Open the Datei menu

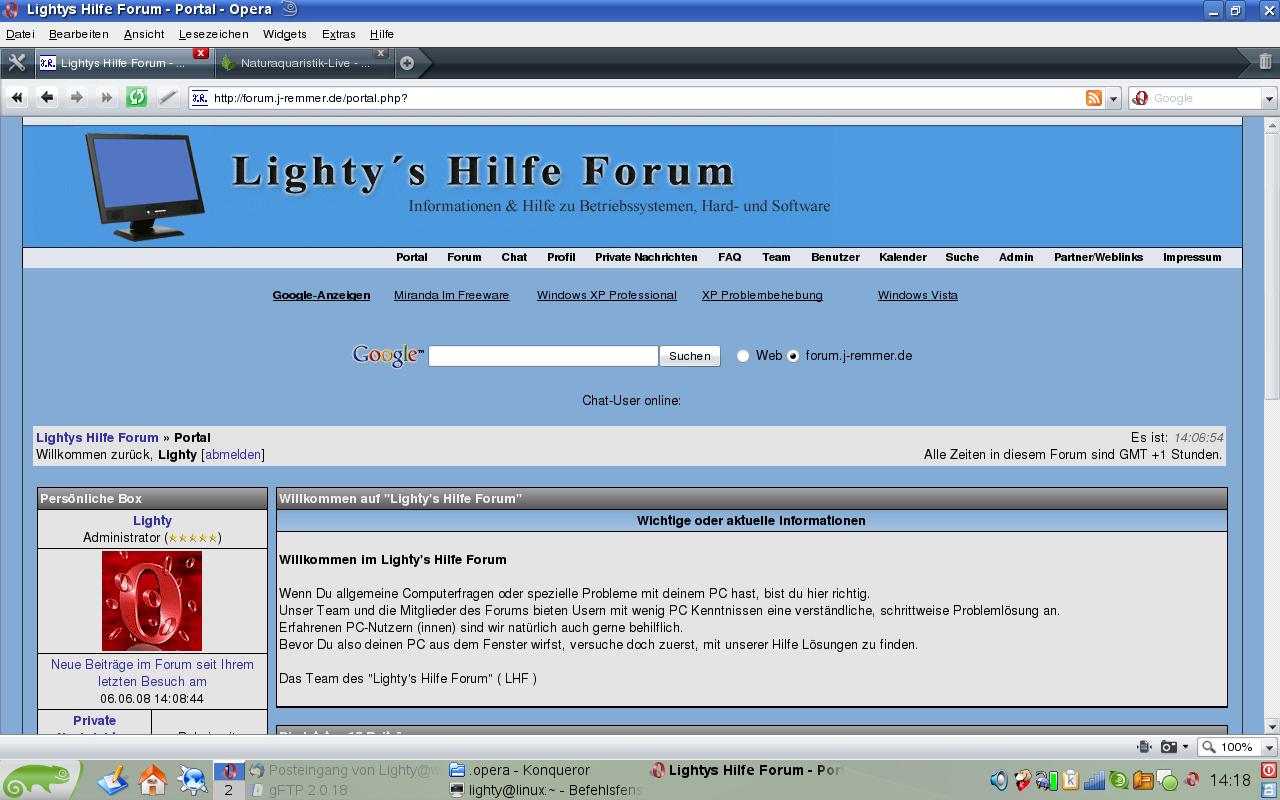point(20,34)
